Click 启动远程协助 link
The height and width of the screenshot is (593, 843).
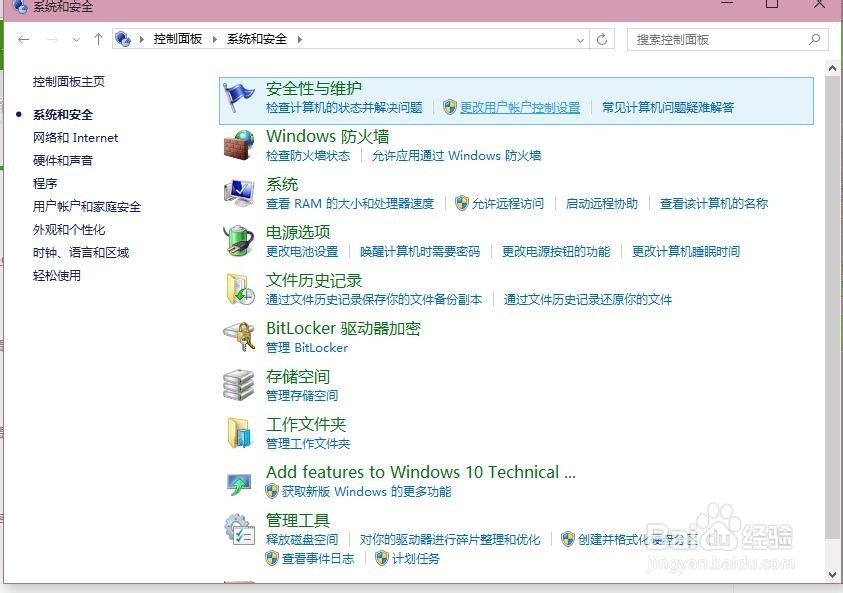pyautogui.click(x=602, y=204)
